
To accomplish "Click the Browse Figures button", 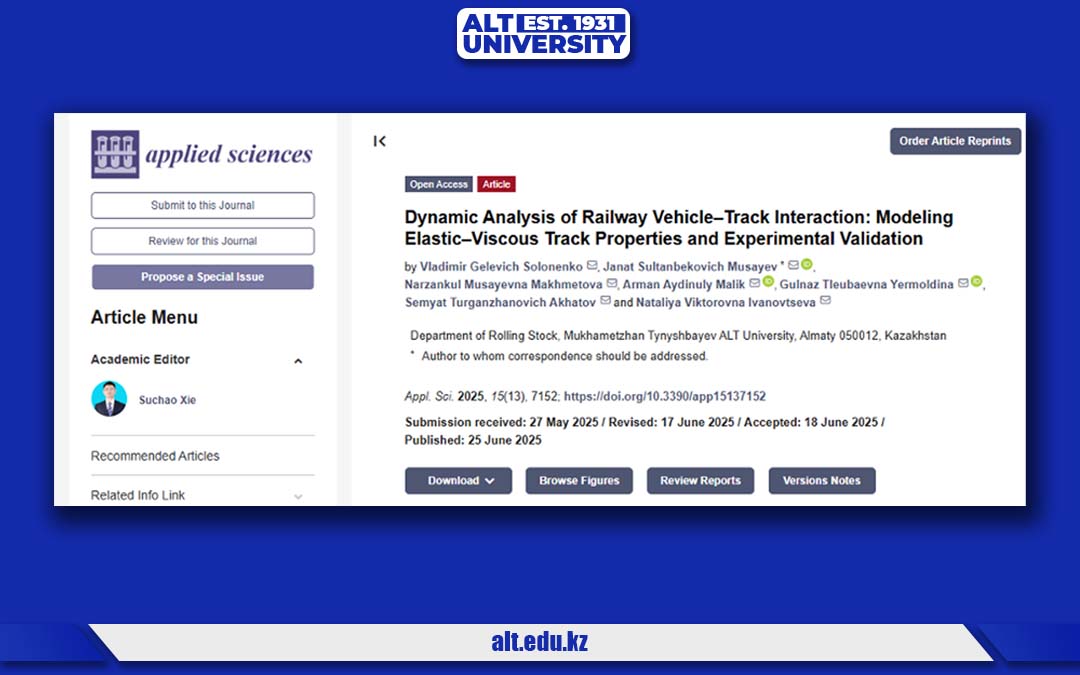I will click(x=579, y=481).
